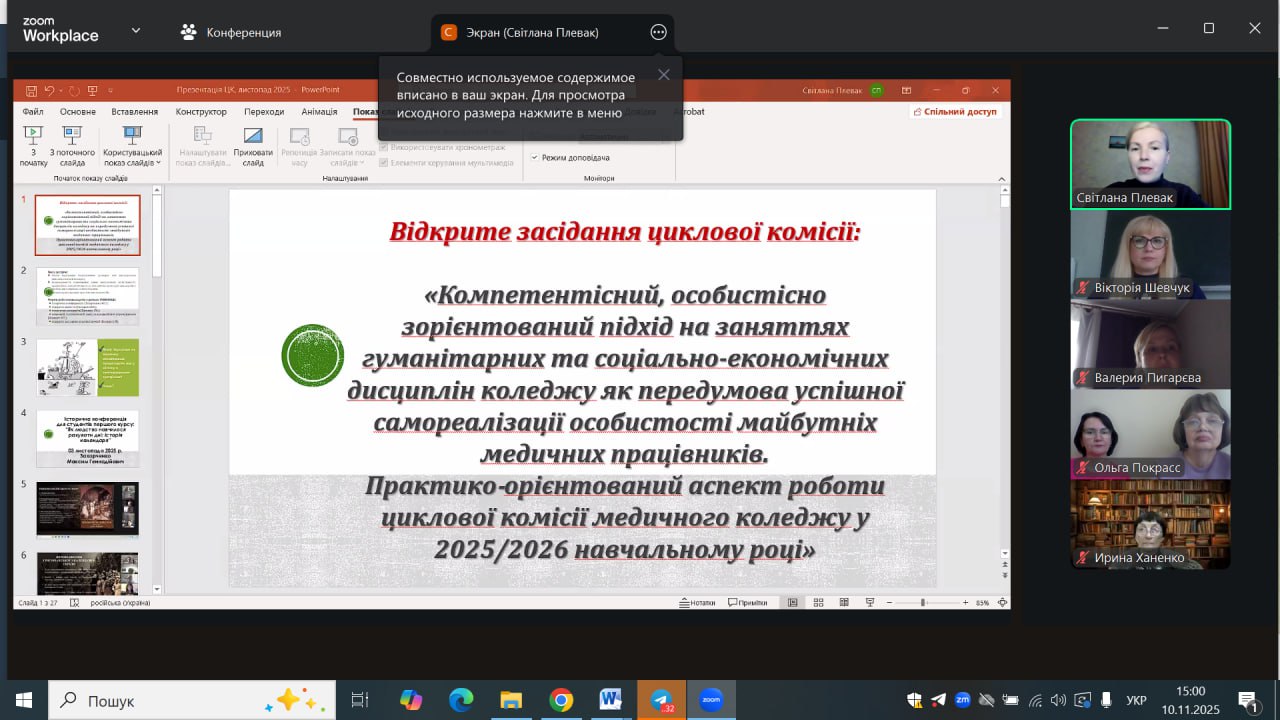
Task: Switch to Slide Sorter view in status bar
Action: coord(818,603)
